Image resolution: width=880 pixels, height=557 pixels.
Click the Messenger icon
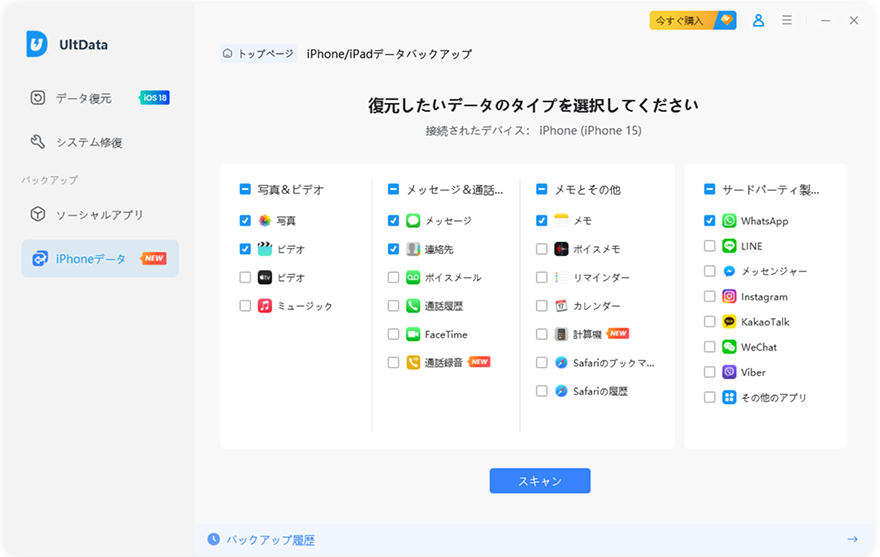coord(729,271)
